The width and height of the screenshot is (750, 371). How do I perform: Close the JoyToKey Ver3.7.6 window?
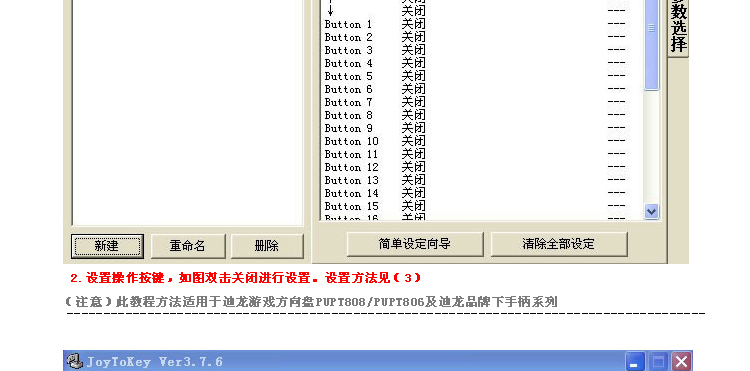point(681,362)
